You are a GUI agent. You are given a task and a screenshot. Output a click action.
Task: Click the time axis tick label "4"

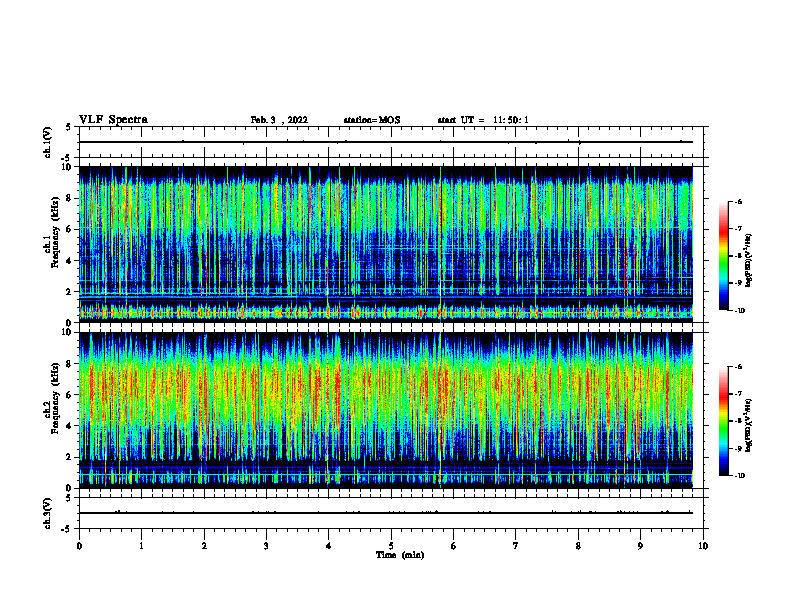(x=328, y=546)
